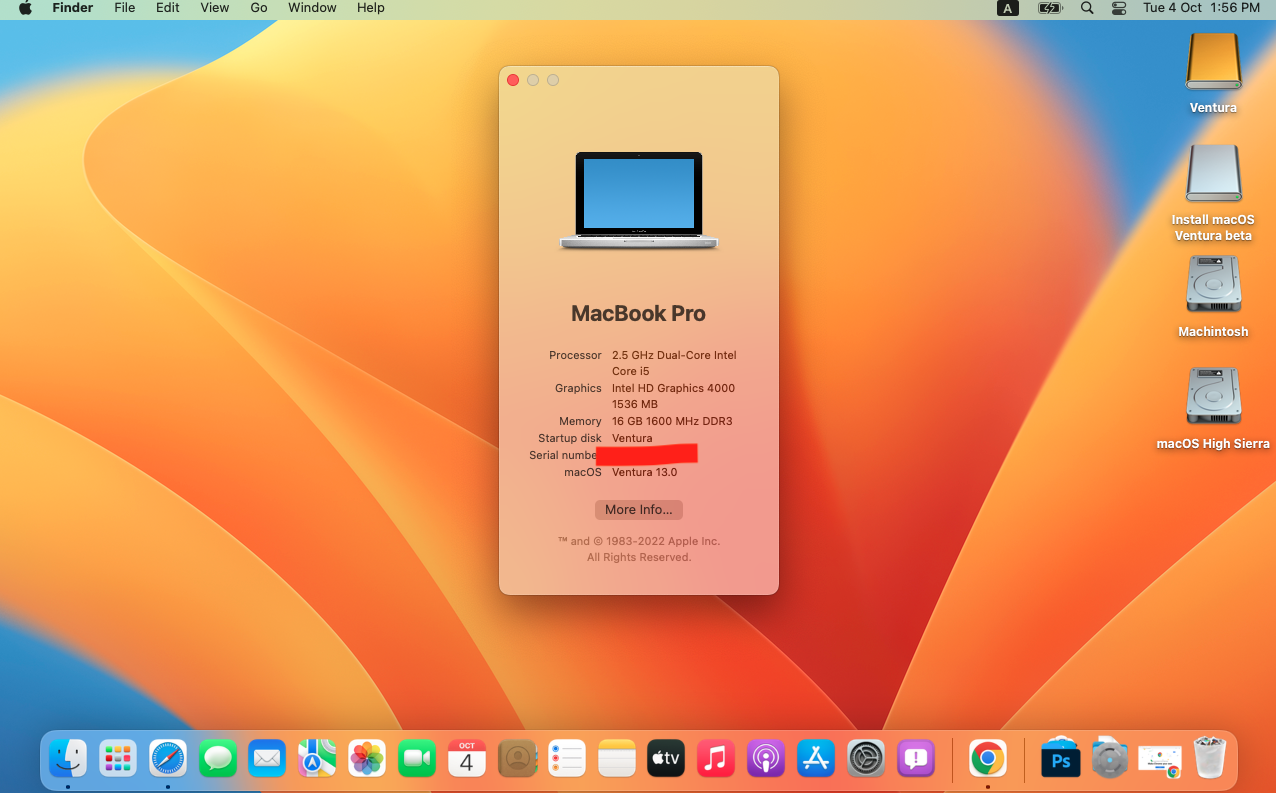
Task: Click the 'Intel HD Graphics 4000' value
Action: click(673, 388)
